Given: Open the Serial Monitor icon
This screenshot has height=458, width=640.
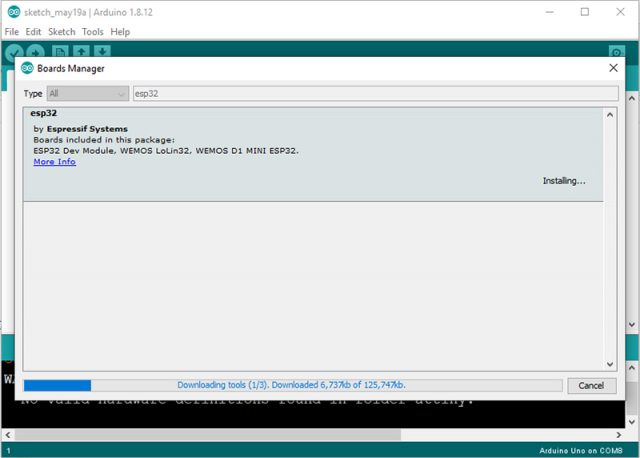Looking at the screenshot, I should click(x=616, y=51).
